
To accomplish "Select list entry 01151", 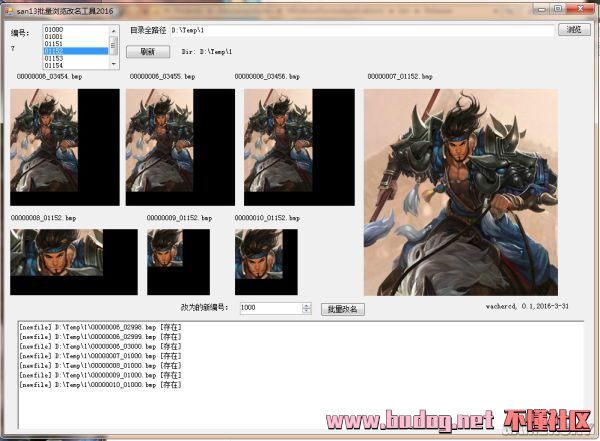I will point(76,44).
